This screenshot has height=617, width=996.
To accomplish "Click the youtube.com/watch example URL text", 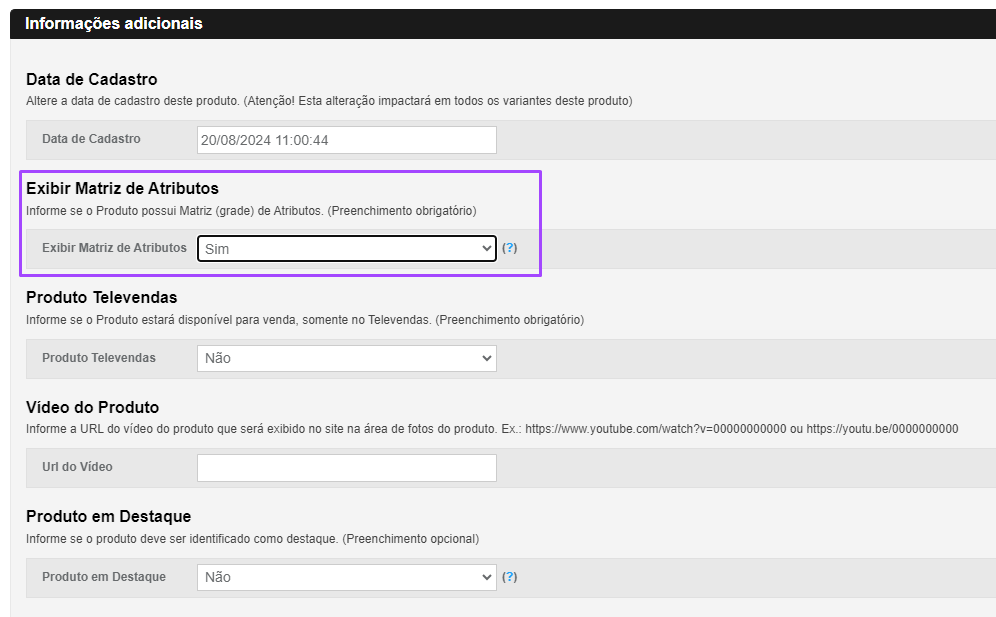I will tap(656, 429).
